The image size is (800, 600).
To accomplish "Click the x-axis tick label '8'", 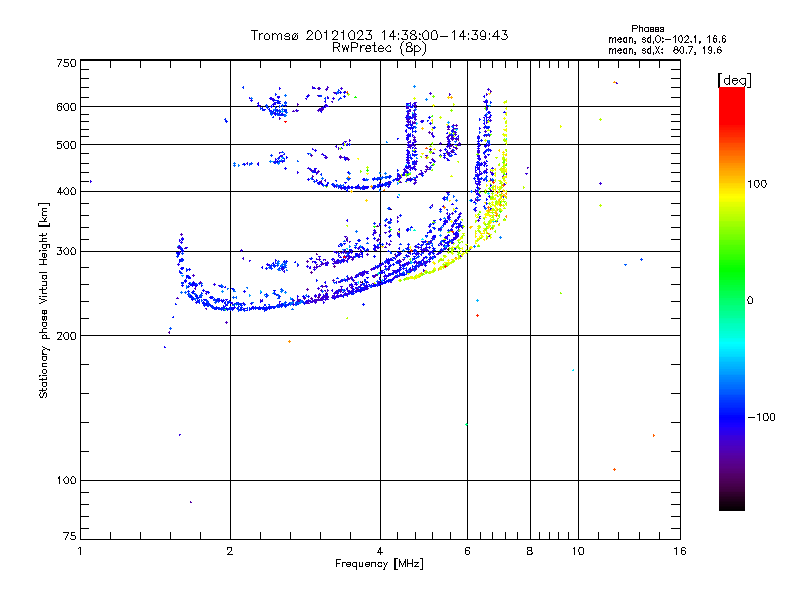I will 530,551.
